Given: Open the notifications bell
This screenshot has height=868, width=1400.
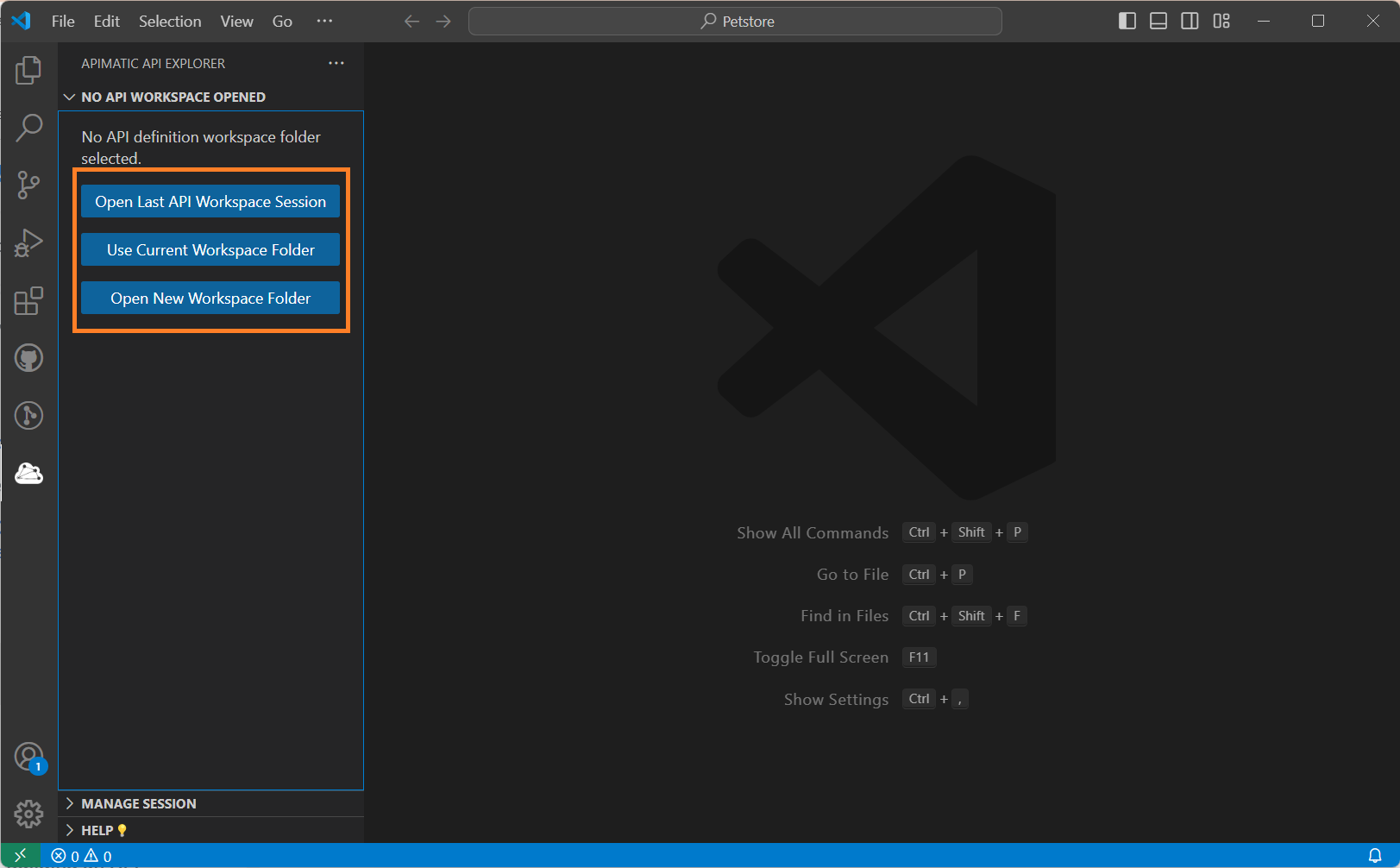Looking at the screenshot, I should coord(1375,856).
